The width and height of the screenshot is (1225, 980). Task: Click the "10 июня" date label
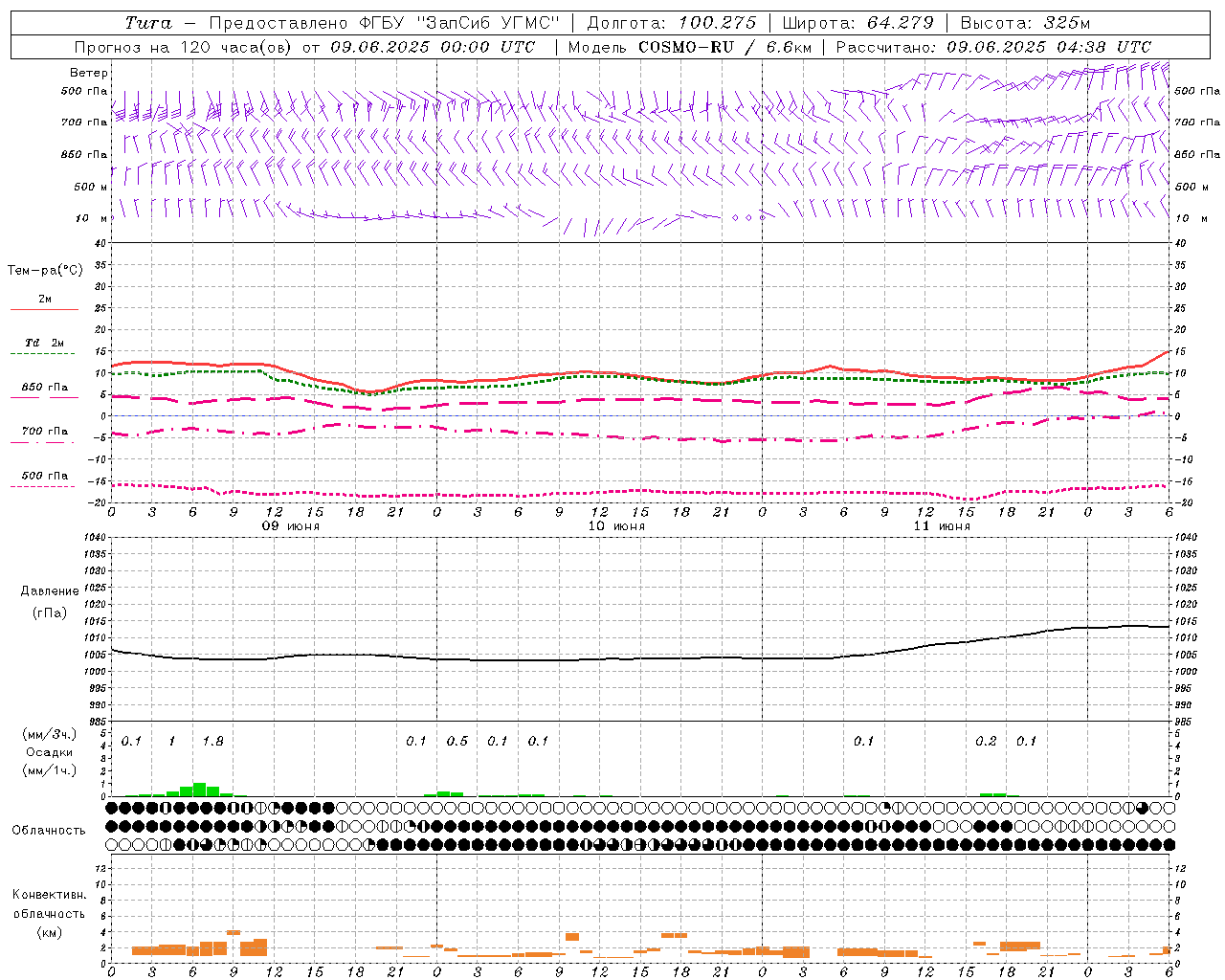(x=616, y=526)
